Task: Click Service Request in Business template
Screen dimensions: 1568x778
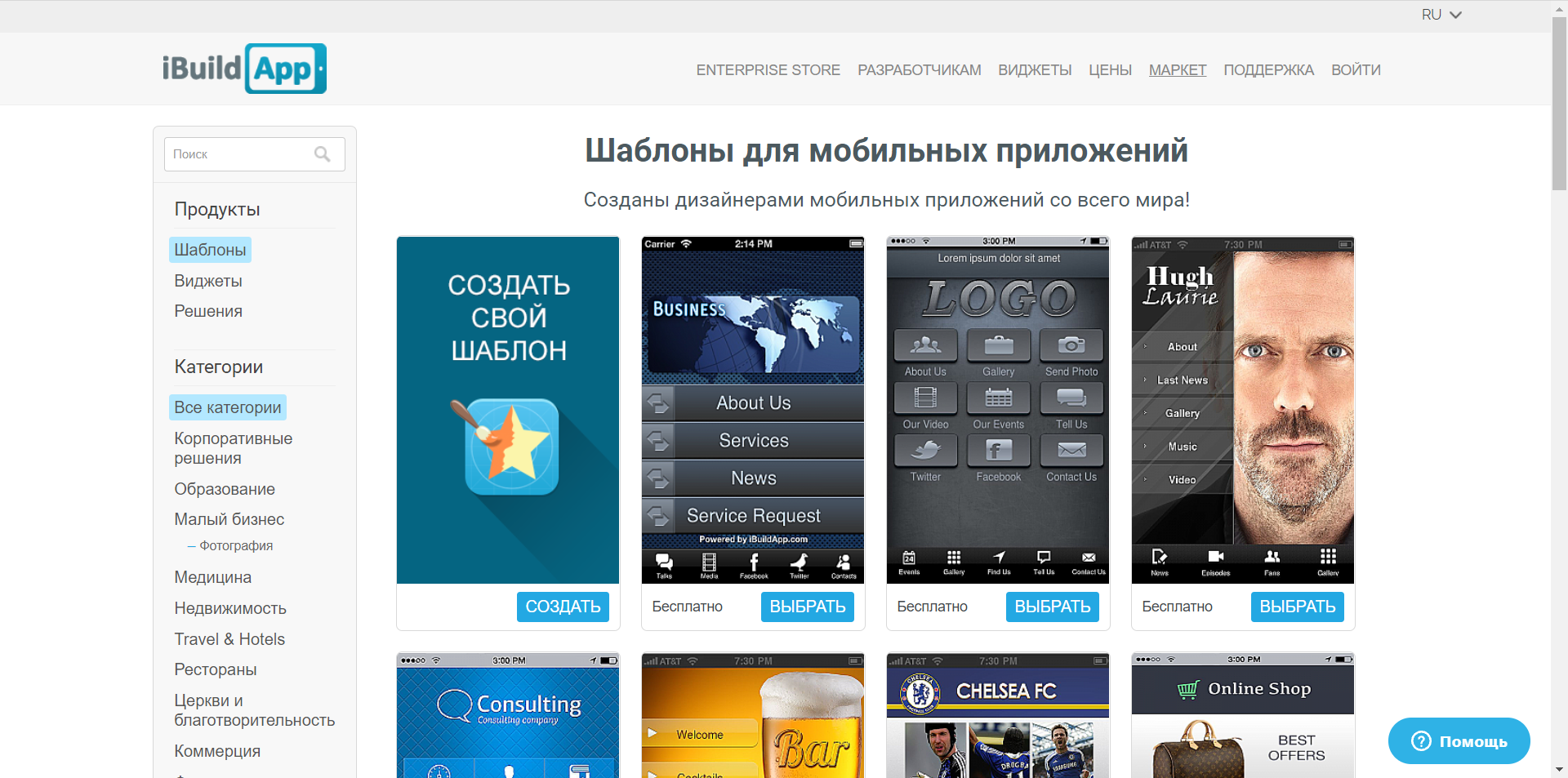Action: tap(753, 516)
